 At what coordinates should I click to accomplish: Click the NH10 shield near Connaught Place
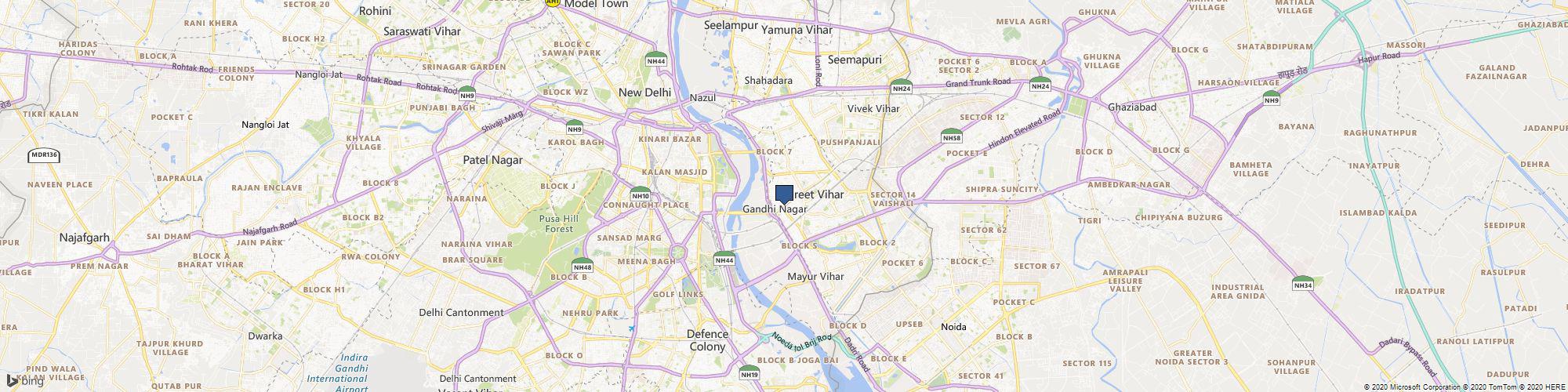641,193
